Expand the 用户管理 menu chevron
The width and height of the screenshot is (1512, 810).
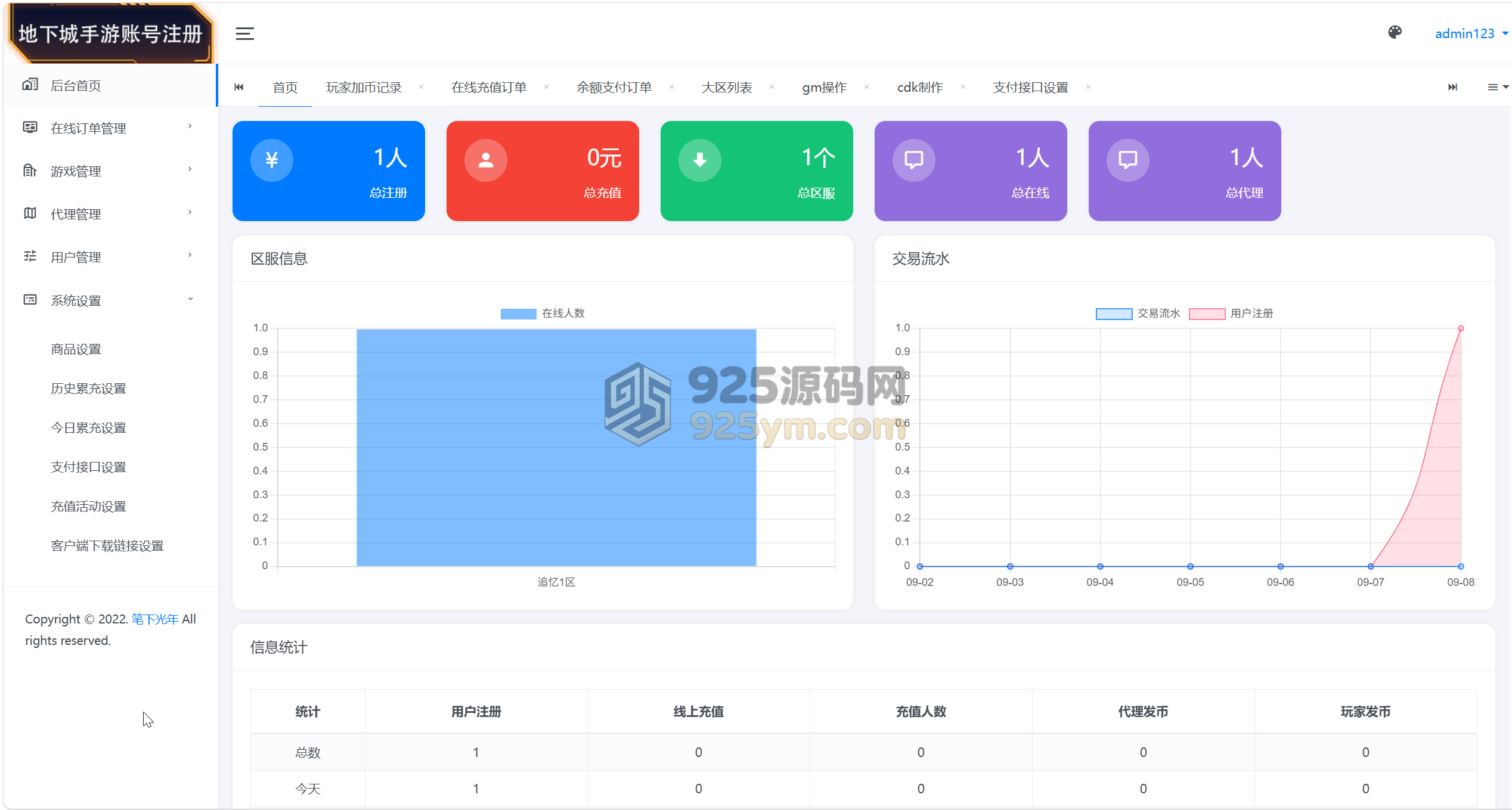click(x=190, y=256)
